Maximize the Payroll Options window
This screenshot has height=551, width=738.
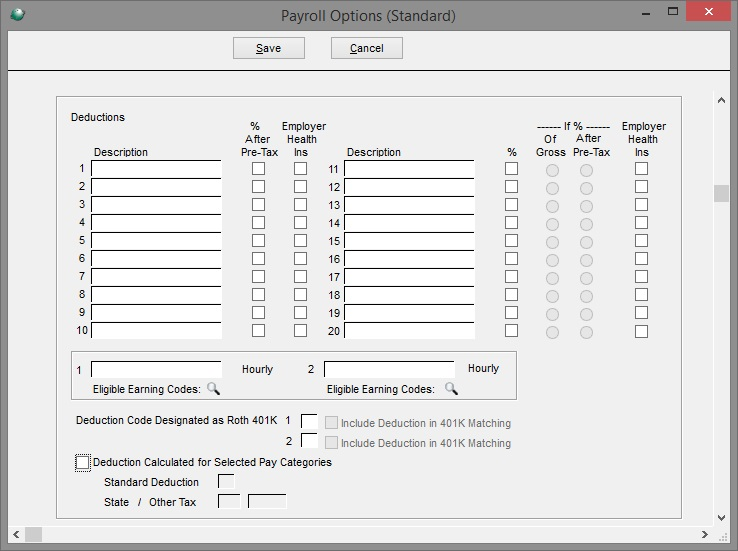(673, 12)
